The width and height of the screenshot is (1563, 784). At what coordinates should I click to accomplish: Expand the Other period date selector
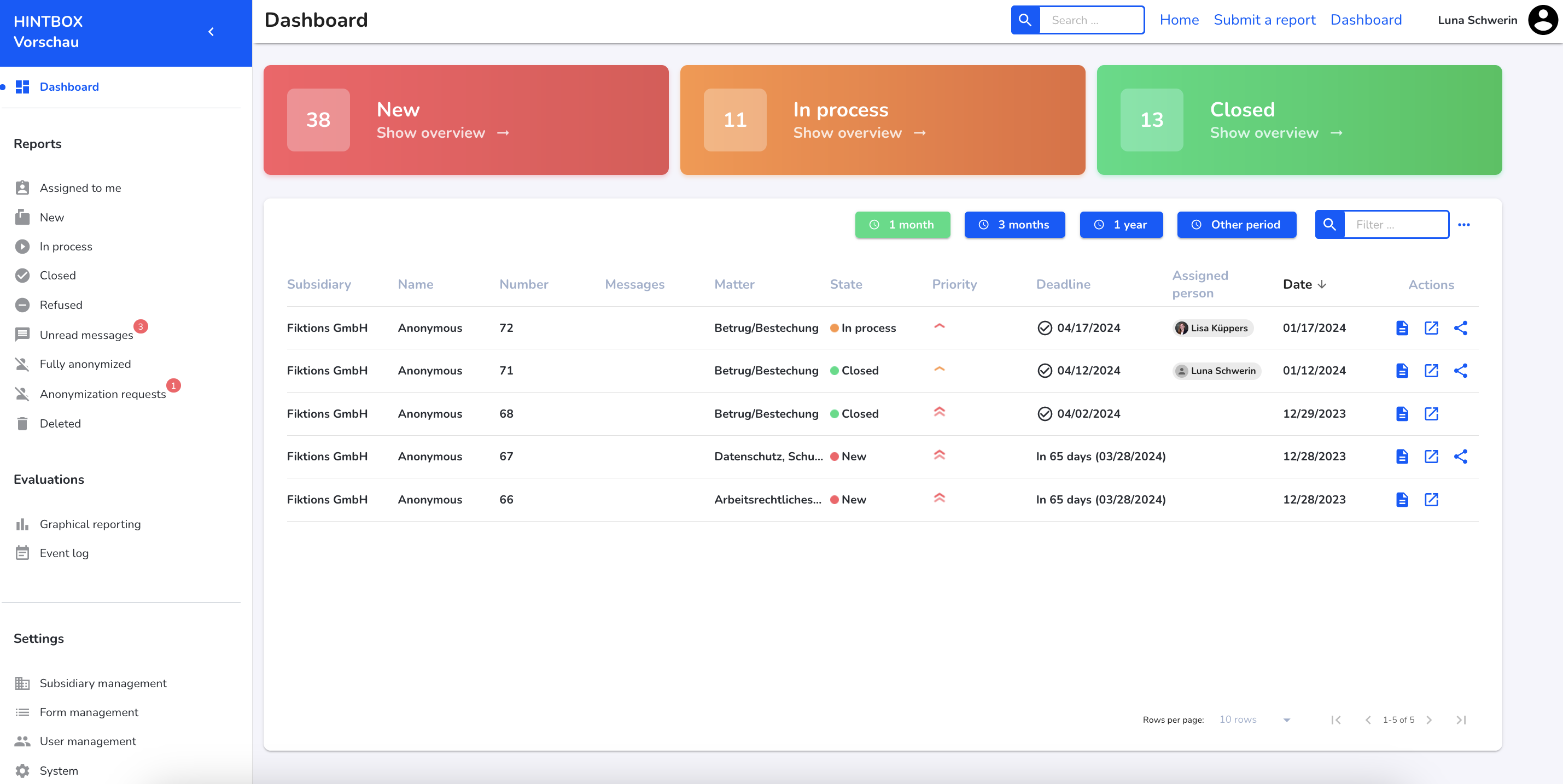1237,224
